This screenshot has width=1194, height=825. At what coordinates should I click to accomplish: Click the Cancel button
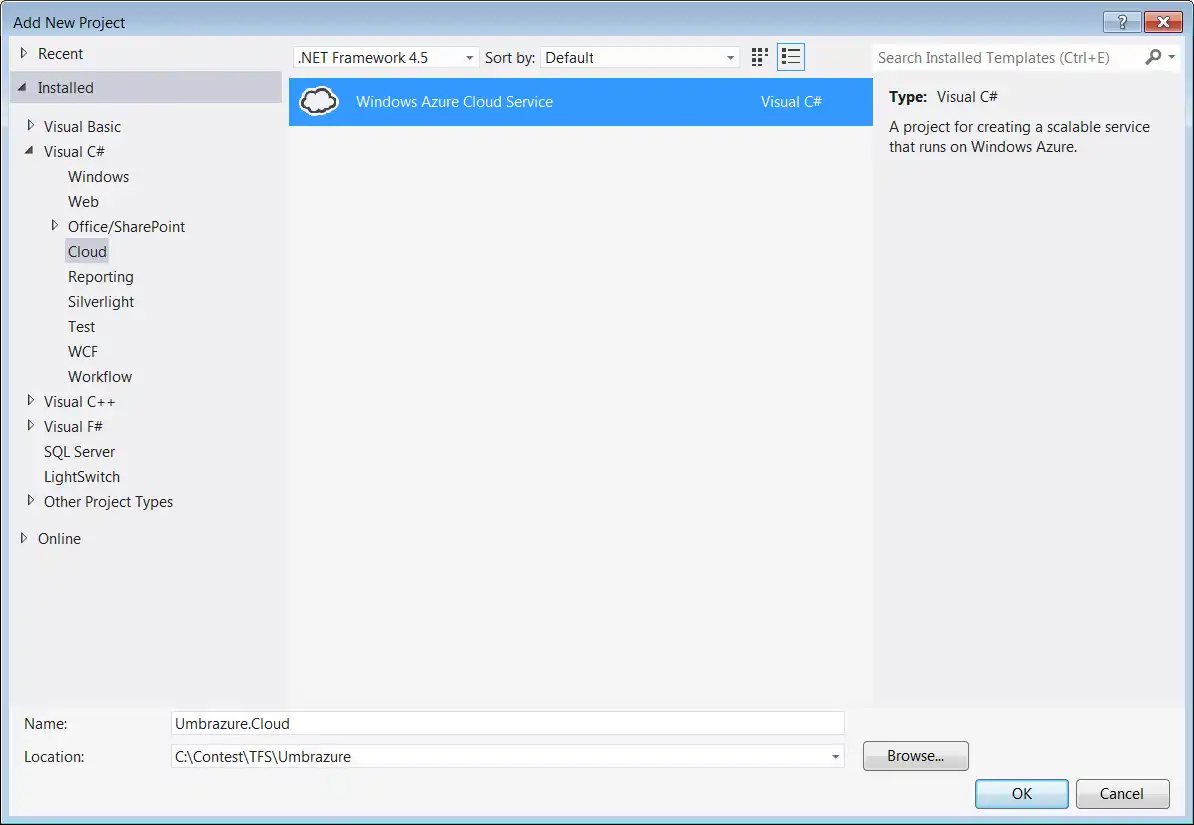[x=1122, y=794]
